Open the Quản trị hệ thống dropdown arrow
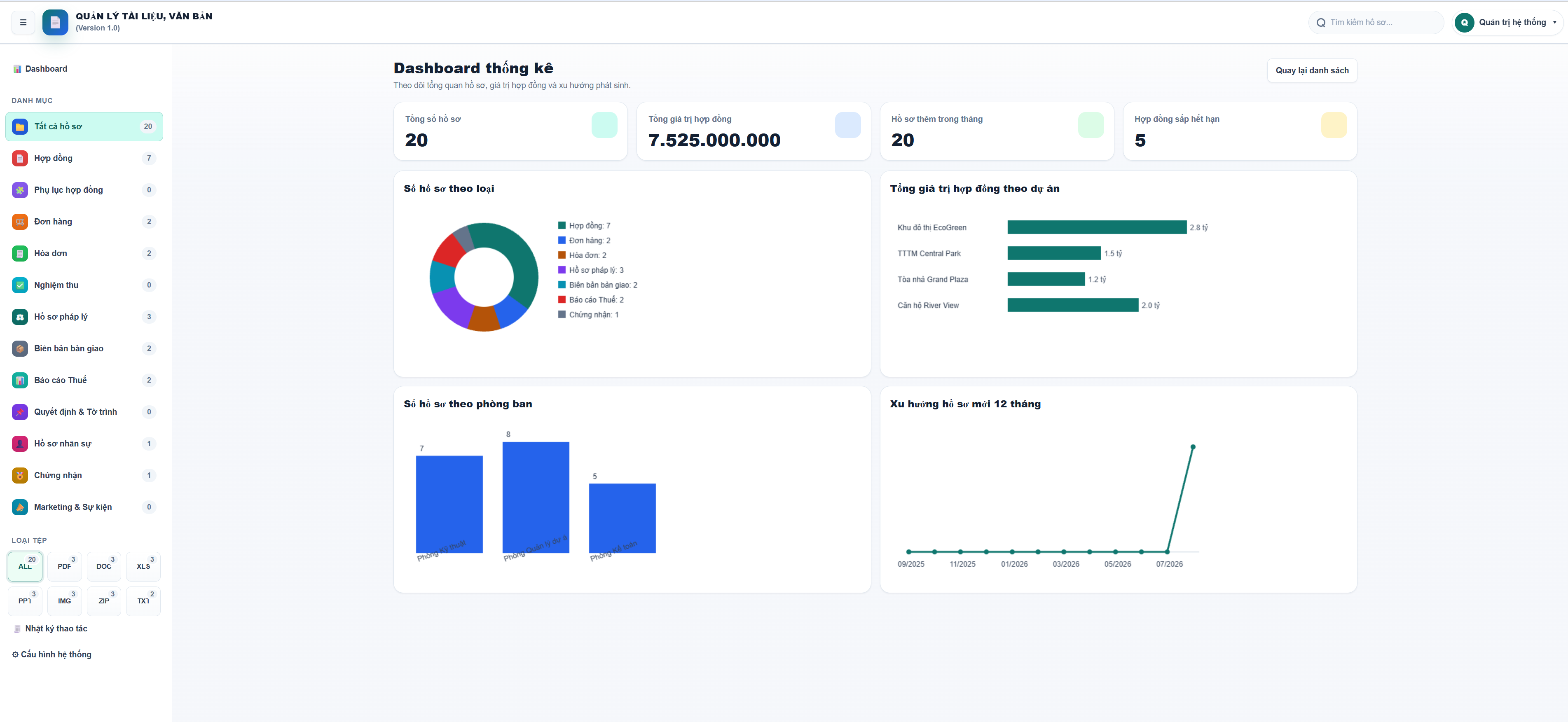 pyautogui.click(x=1554, y=23)
